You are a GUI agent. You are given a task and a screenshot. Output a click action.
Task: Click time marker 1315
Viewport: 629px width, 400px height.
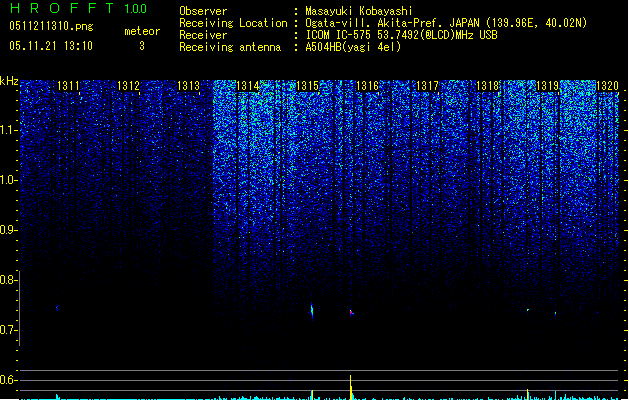point(307,86)
